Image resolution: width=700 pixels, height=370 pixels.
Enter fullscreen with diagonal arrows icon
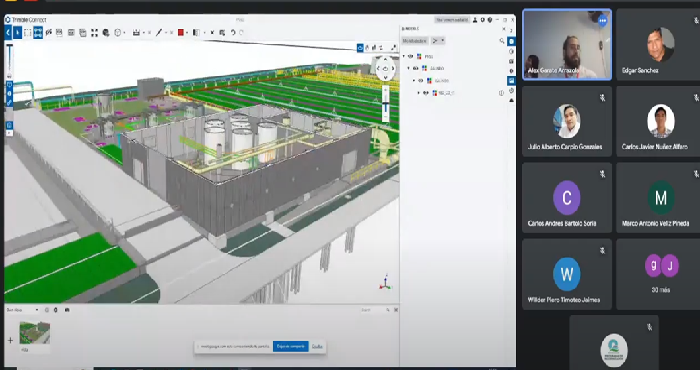[393, 47]
